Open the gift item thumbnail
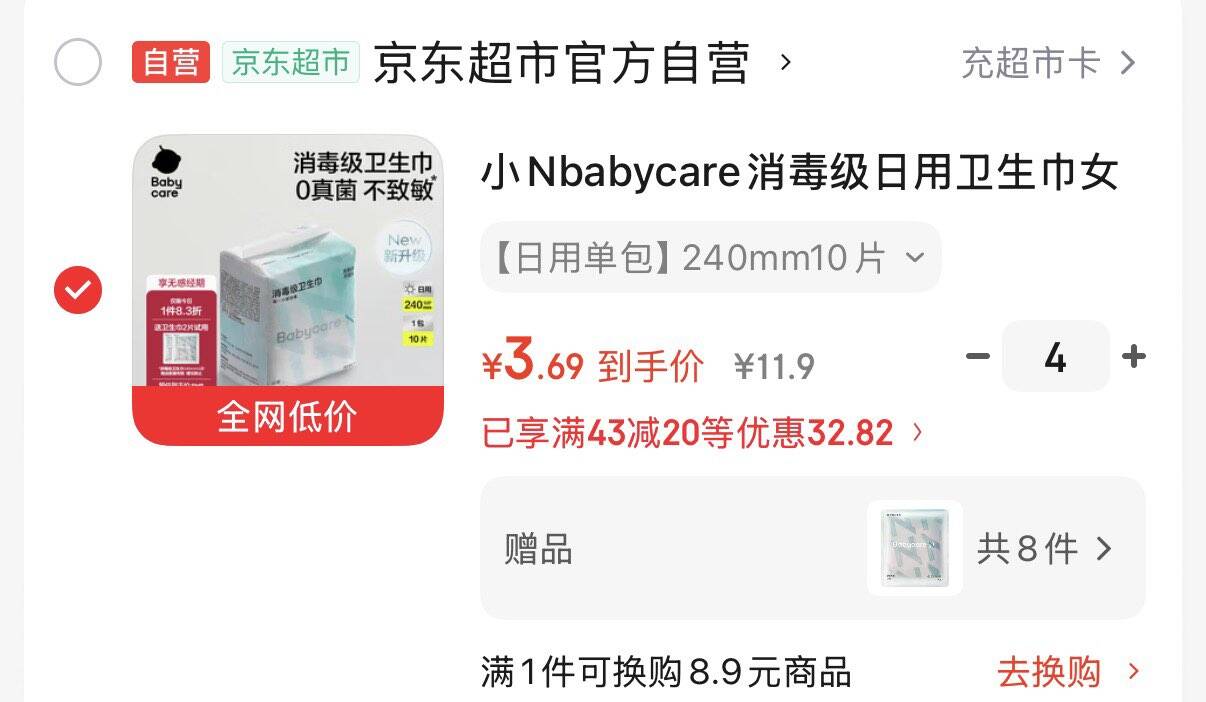 (x=915, y=548)
